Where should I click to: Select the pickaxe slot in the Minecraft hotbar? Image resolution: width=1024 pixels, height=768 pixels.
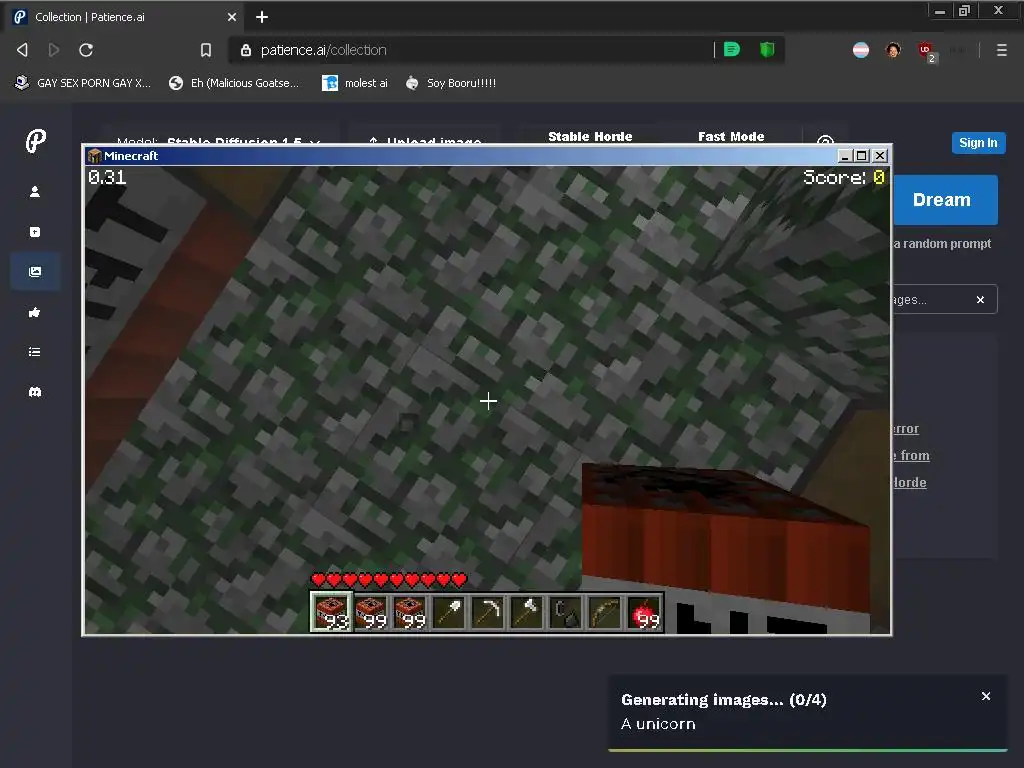tap(488, 612)
